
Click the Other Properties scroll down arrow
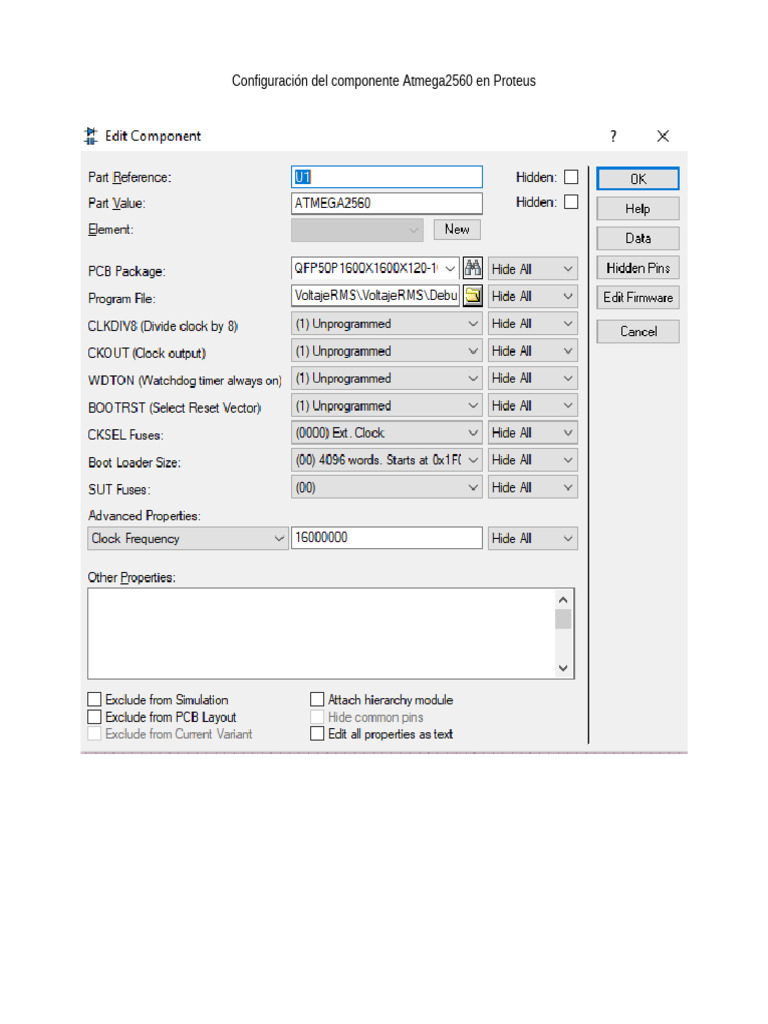(563, 668)
